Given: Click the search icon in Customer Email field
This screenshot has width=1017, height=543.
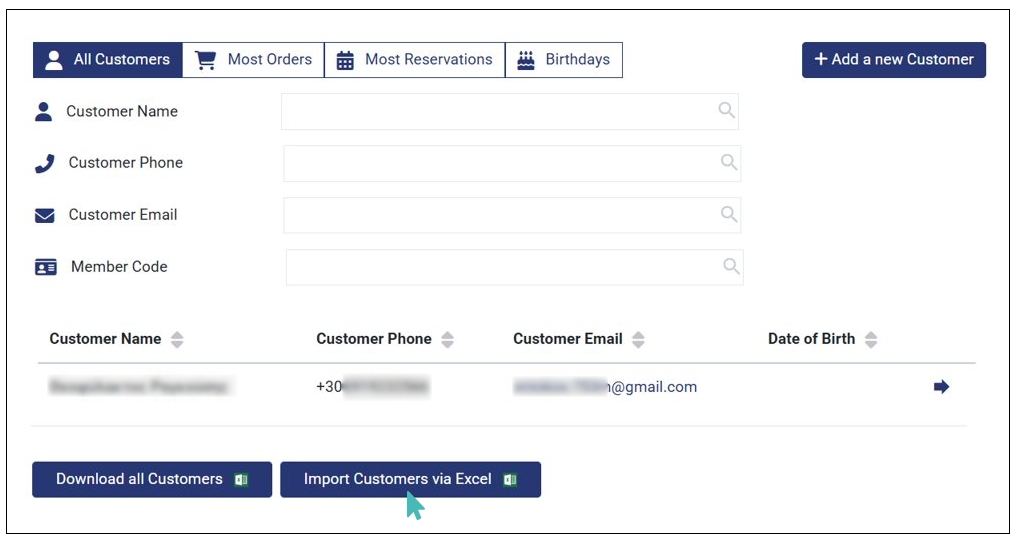Looking at the screenshot, I should [729, 214].
